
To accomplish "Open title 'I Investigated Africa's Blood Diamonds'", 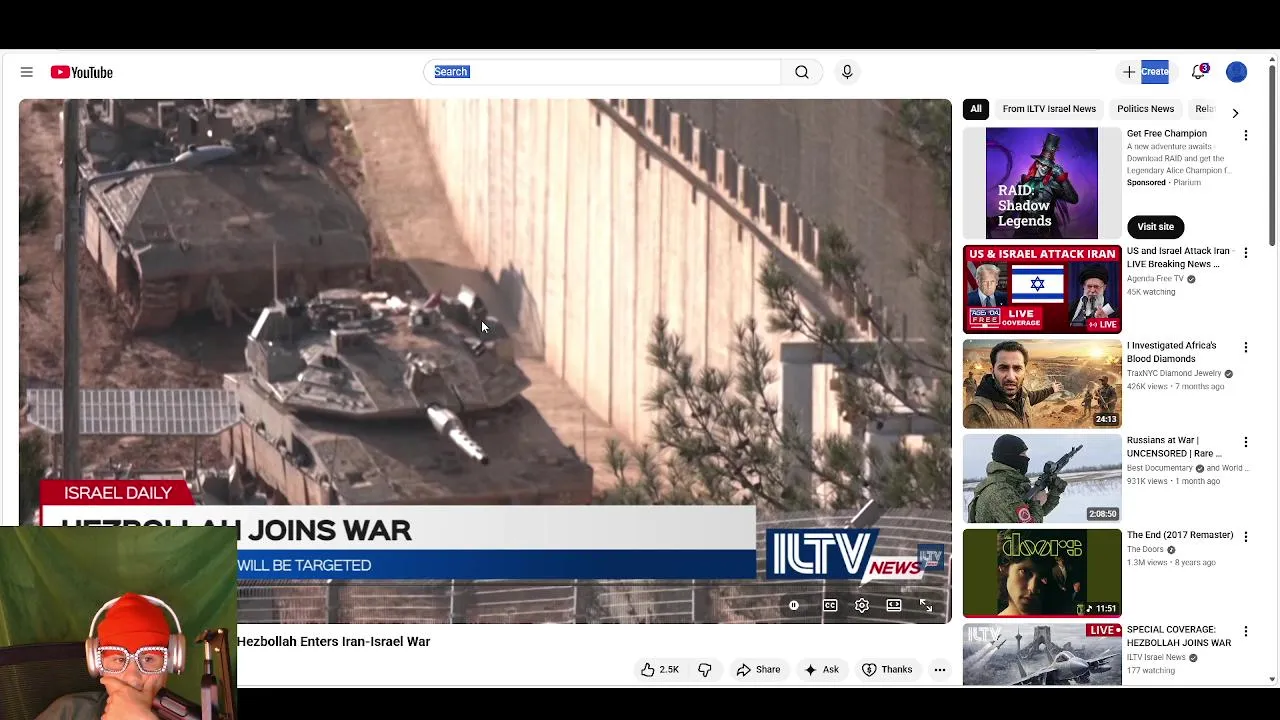I will pos(1171,352).
